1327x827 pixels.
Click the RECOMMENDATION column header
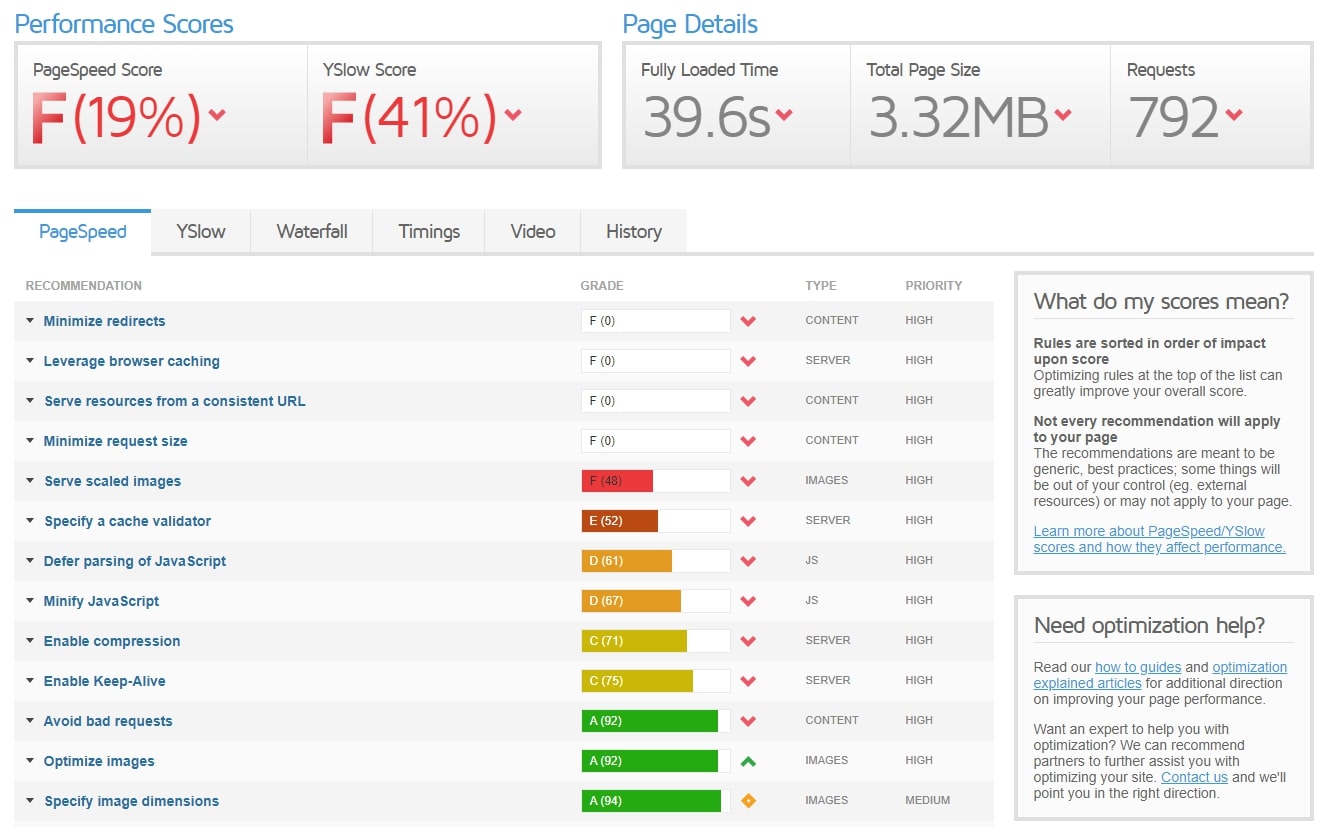[x=84, y=286]
